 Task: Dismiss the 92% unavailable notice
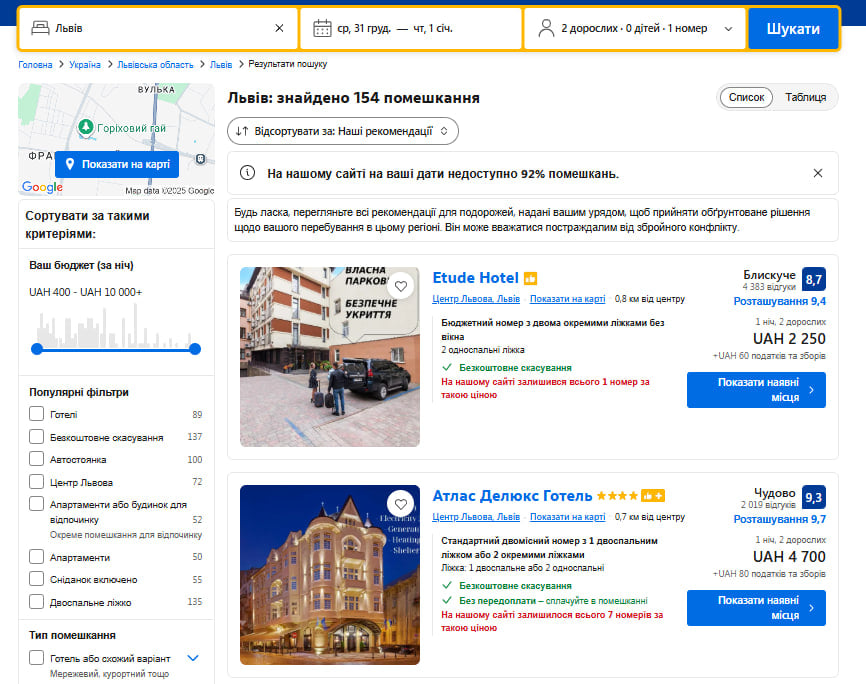tap(818, 173)
